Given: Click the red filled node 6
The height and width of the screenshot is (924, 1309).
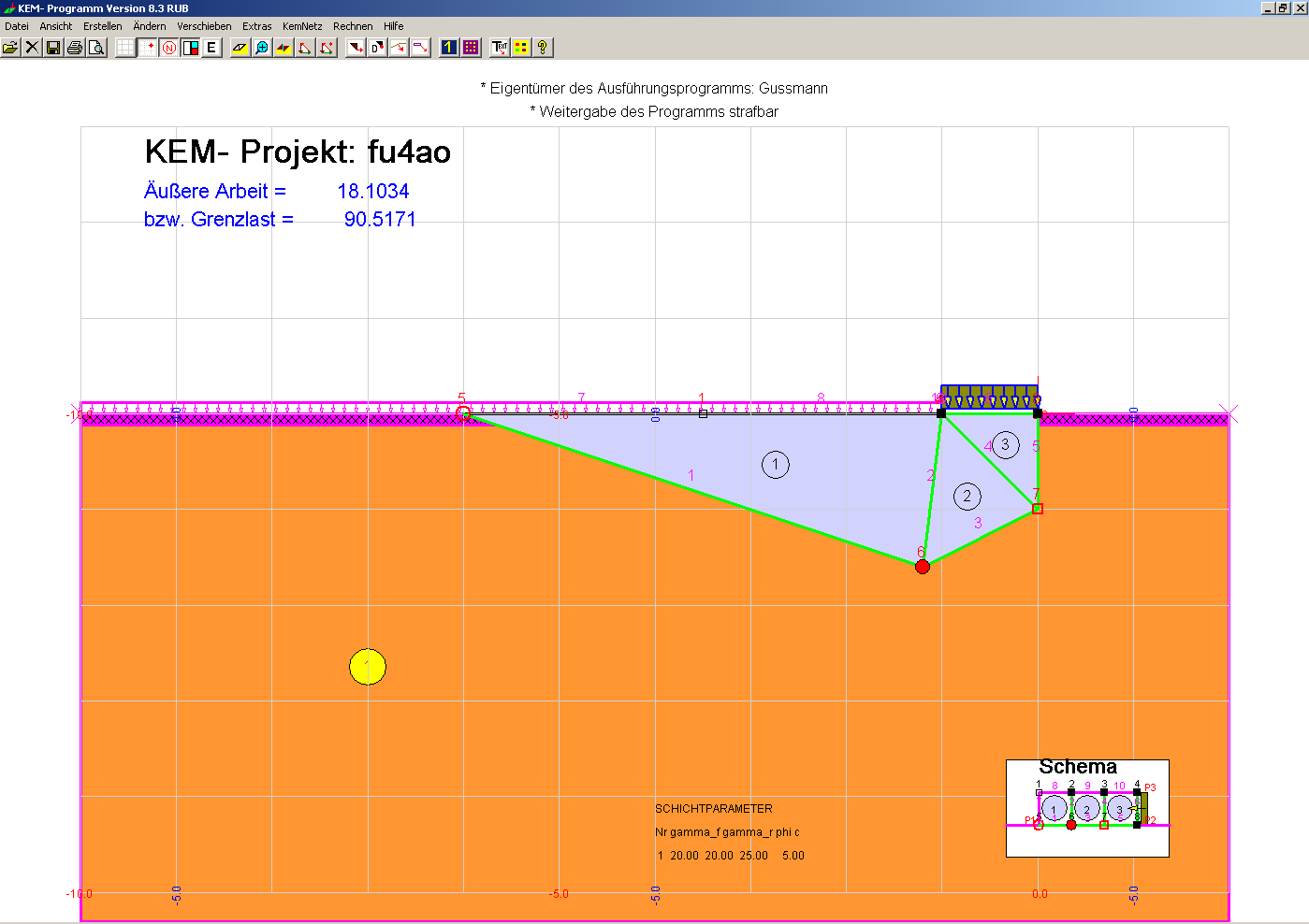Looking at the screenshot, I should pos(923,567).
